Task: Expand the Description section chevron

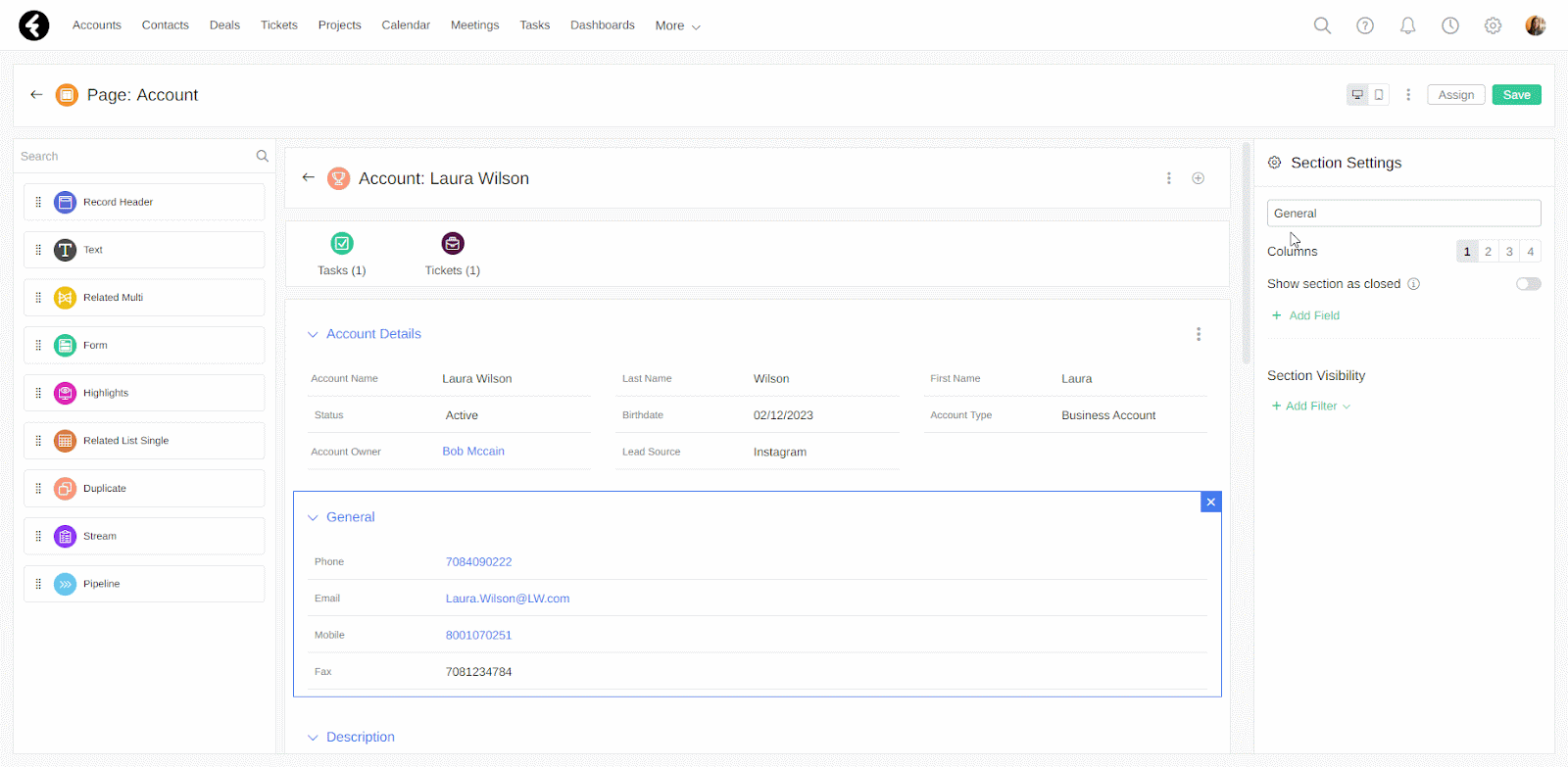Action: pyautogui.click(x=313, y=738)
